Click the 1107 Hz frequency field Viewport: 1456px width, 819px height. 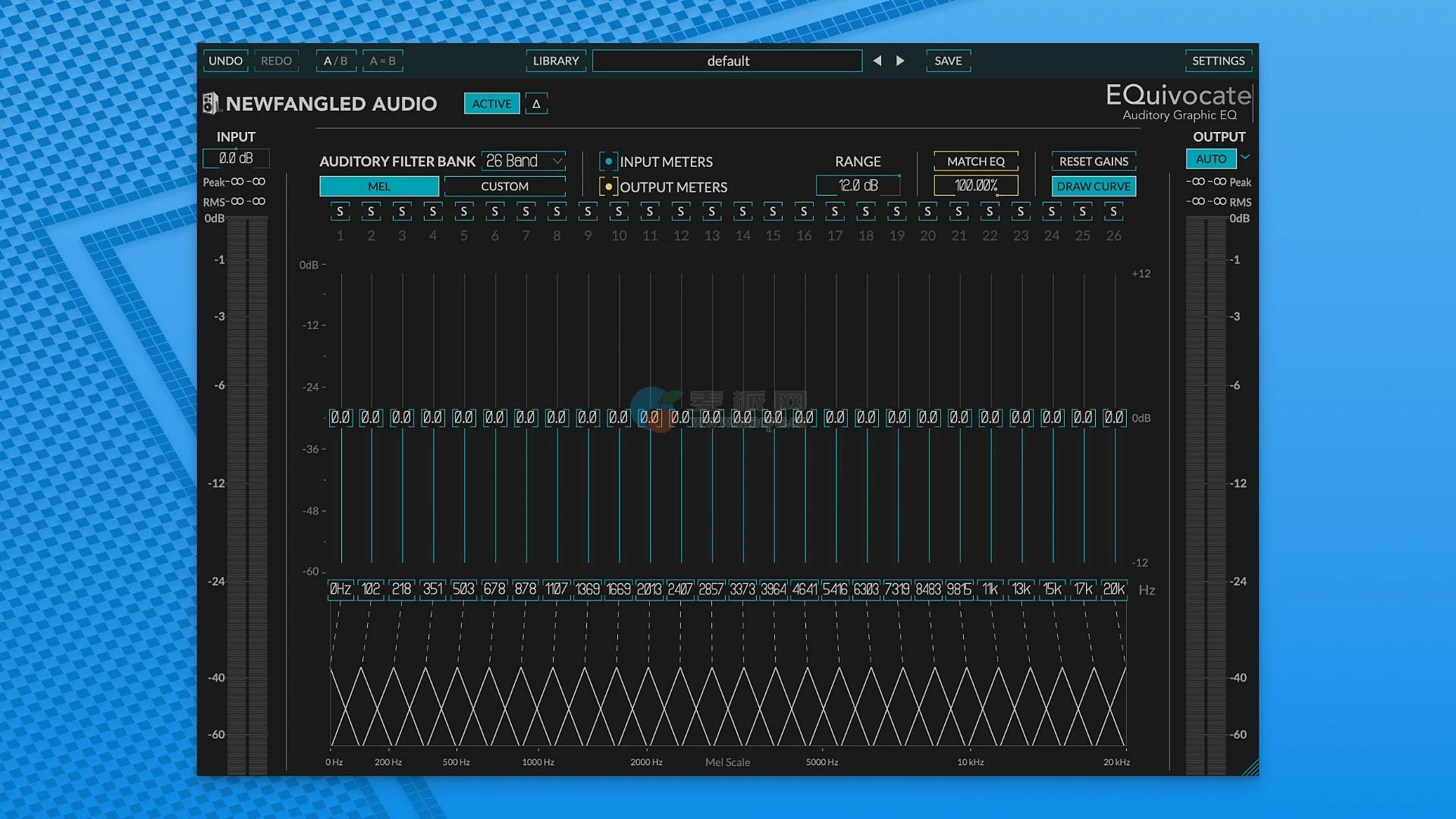(556, 589)
